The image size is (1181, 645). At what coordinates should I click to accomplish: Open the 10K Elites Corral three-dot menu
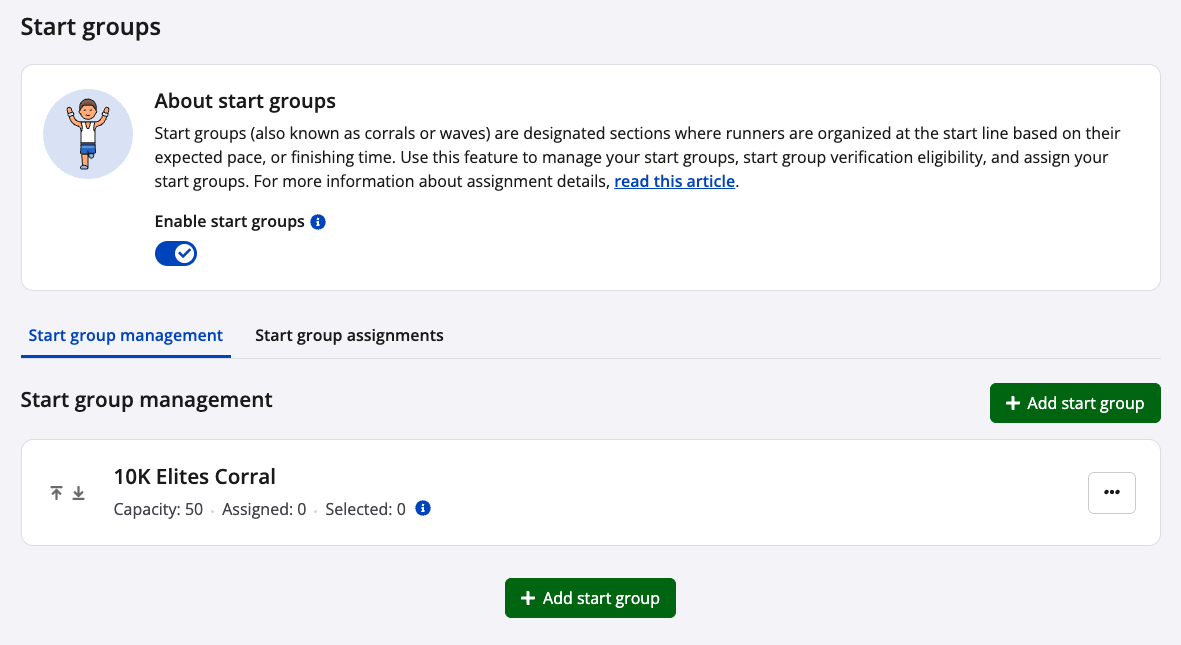[1111, 492]
